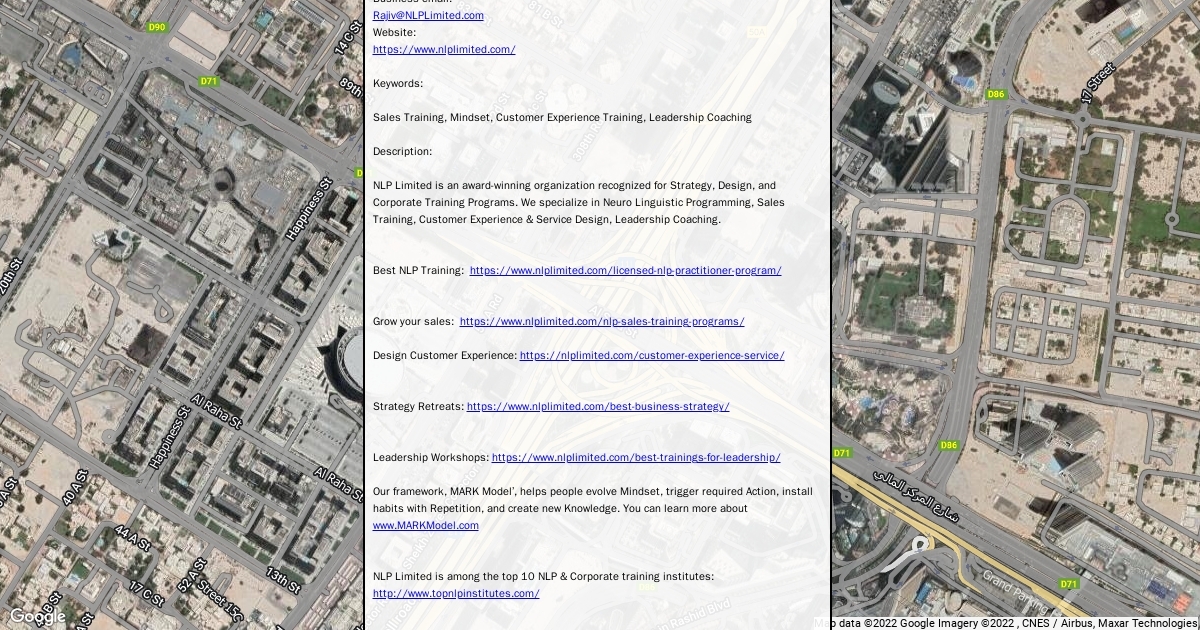Click the D71 road marker near 89th street
The image size is (1200, 630).
[209, 81]
